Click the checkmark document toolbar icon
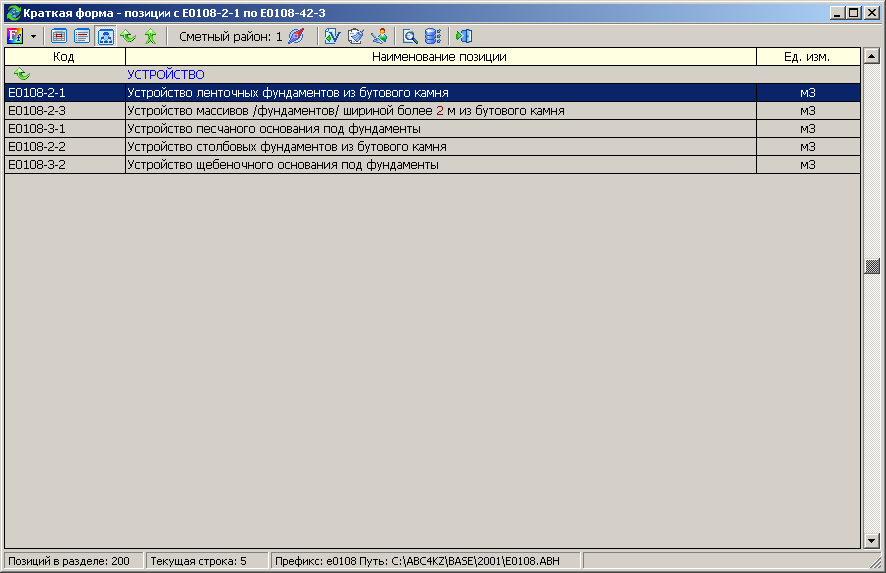Screen dimensions: 886x573 tap(332, 36)
